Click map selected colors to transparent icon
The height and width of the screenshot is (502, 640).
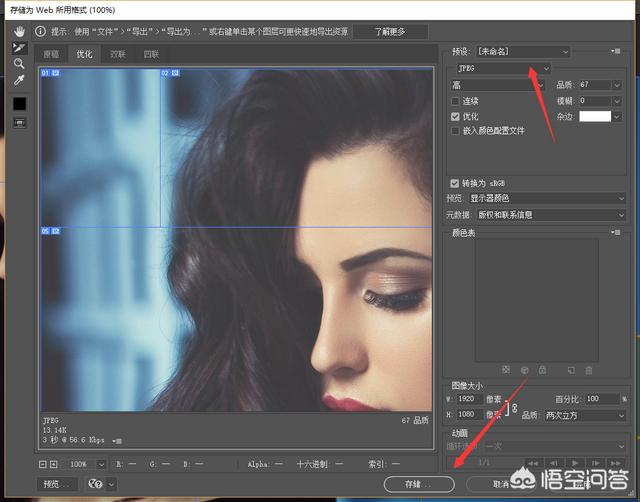pyautogui.click(x=506, y=370)
